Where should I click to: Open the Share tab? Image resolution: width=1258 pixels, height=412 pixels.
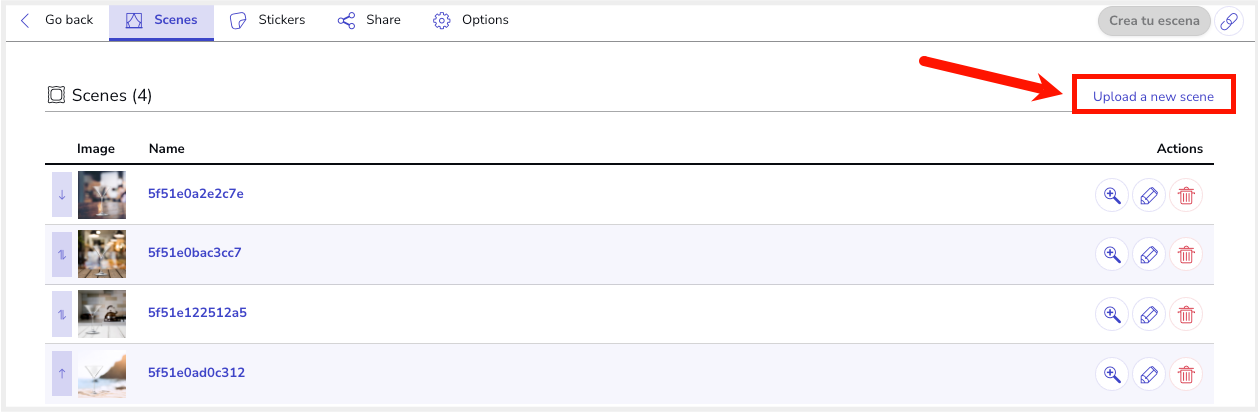pos(369,20)
